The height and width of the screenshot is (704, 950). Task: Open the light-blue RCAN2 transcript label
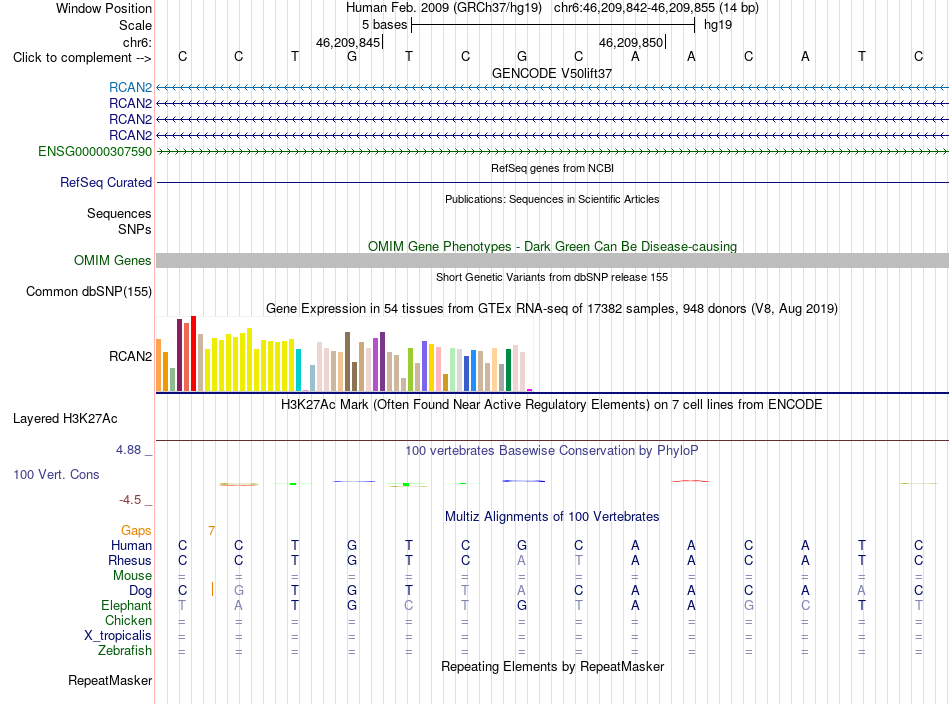130,87
